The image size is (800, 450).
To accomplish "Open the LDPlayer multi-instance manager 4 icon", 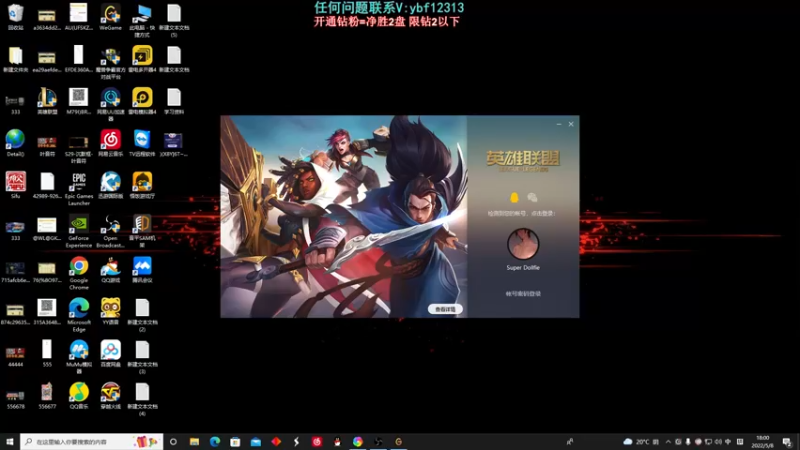I will pos(142,59).
